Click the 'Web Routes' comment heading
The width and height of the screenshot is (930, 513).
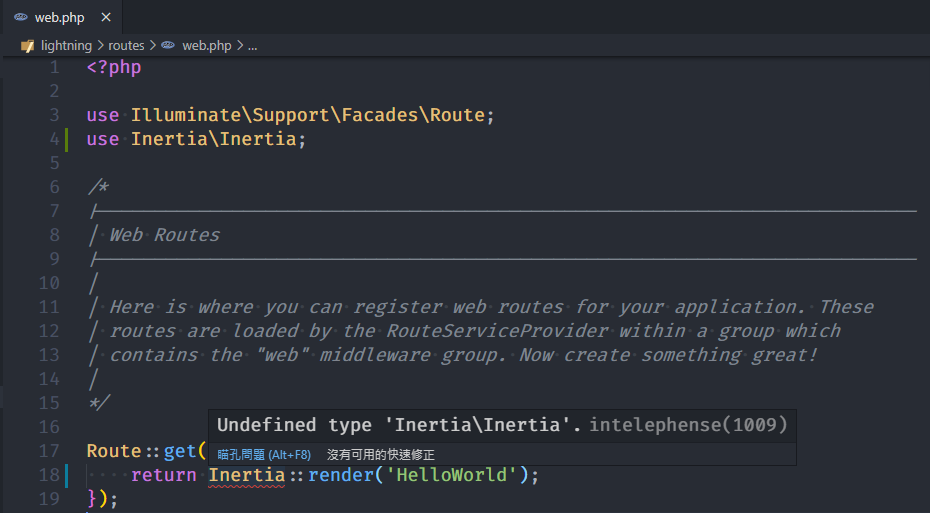point(164,235)
